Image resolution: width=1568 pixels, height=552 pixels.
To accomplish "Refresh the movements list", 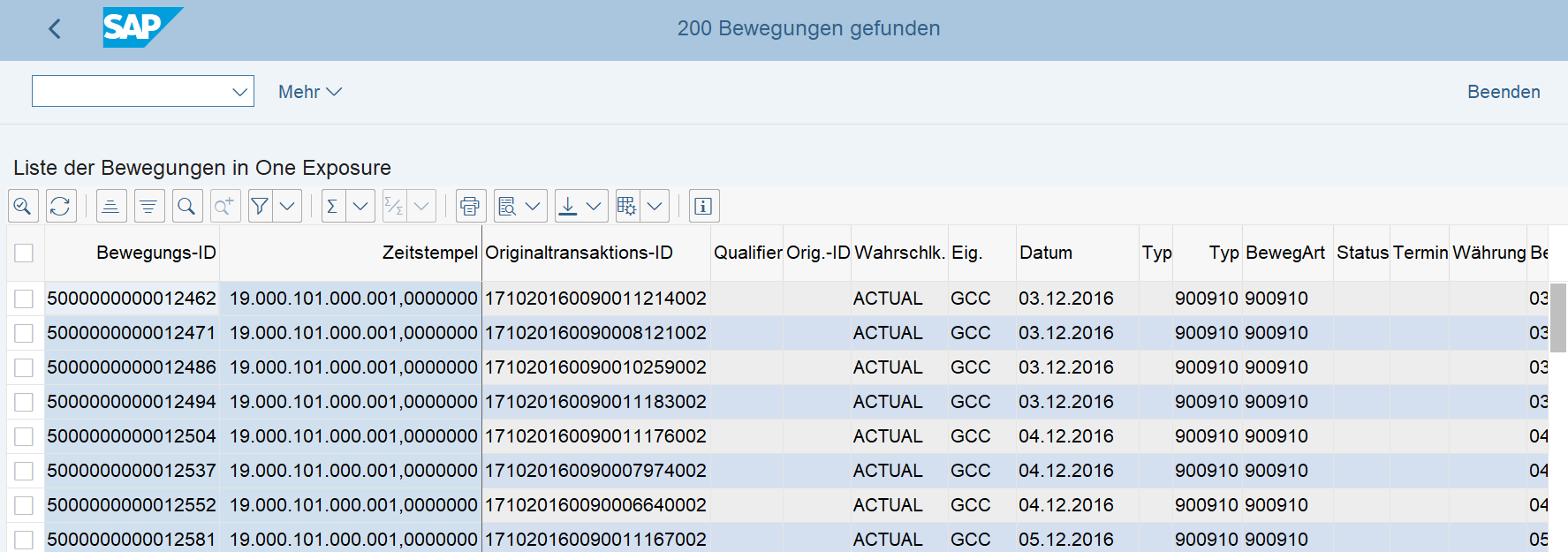I will [60, 206].
